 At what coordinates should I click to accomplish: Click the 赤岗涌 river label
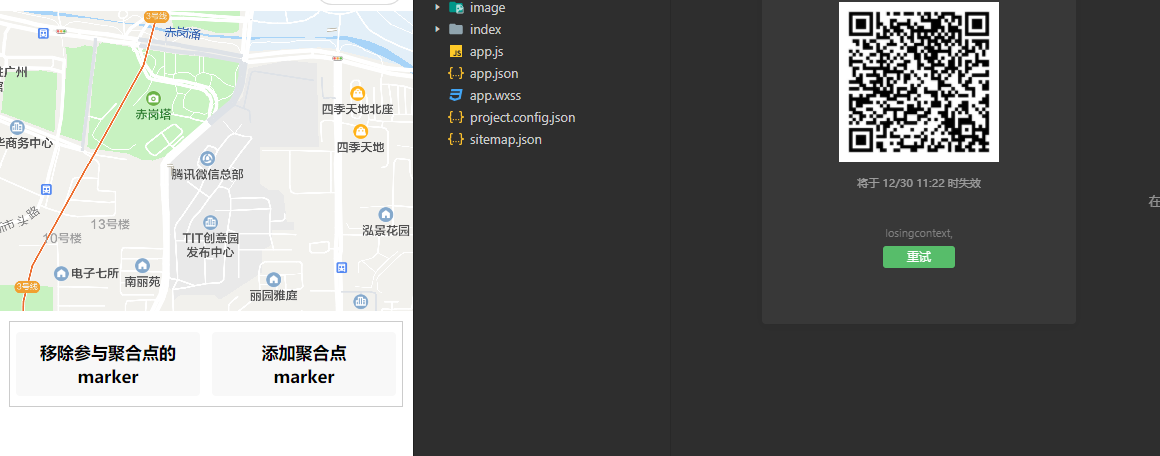tap(182, 32)
